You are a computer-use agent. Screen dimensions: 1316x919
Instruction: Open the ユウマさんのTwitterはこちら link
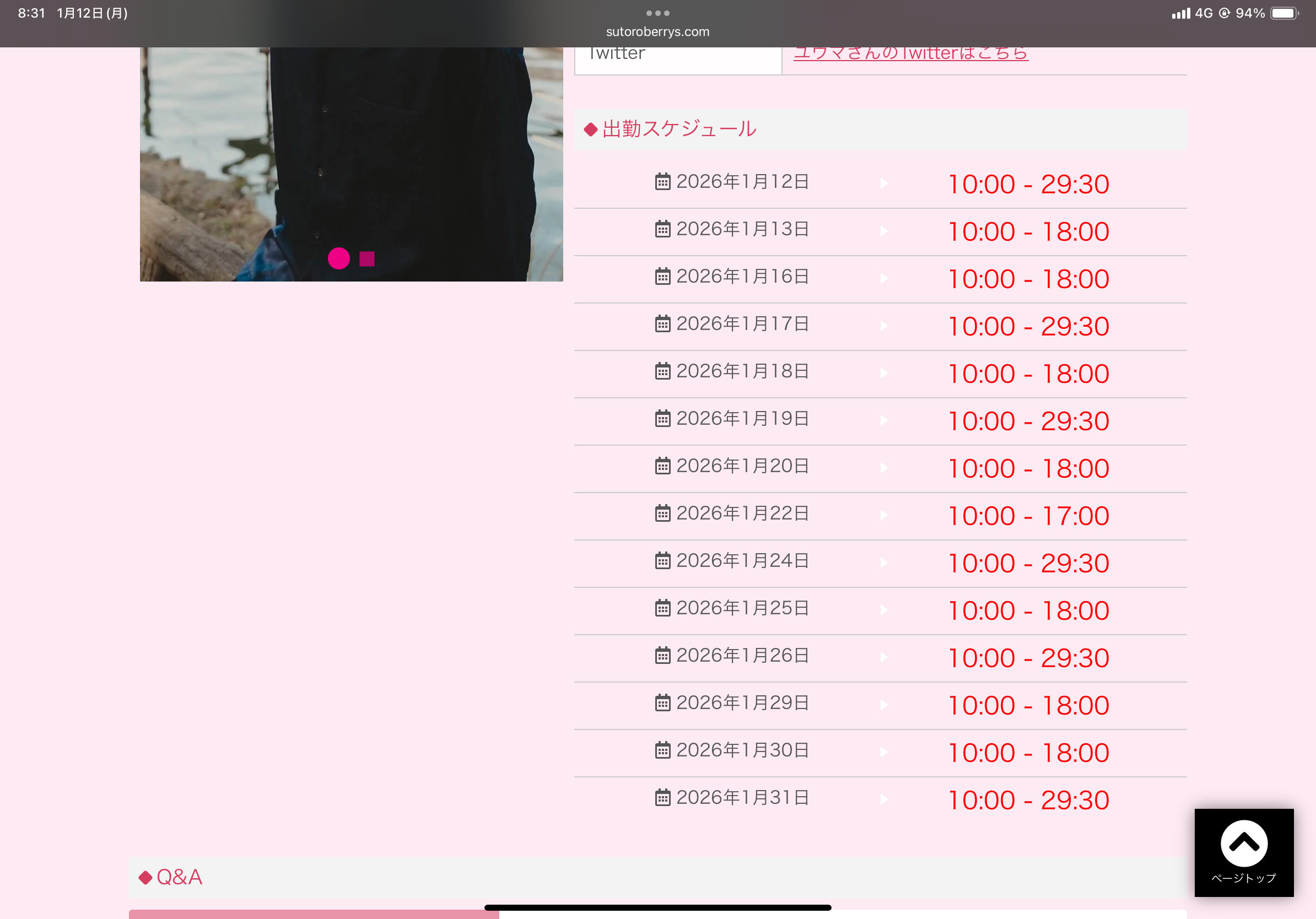pyautogui.click(x=911, y=53)
